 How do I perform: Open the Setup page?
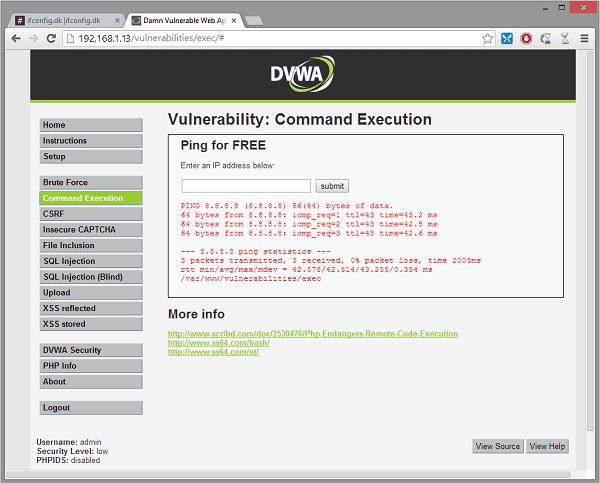click(91, 156)
